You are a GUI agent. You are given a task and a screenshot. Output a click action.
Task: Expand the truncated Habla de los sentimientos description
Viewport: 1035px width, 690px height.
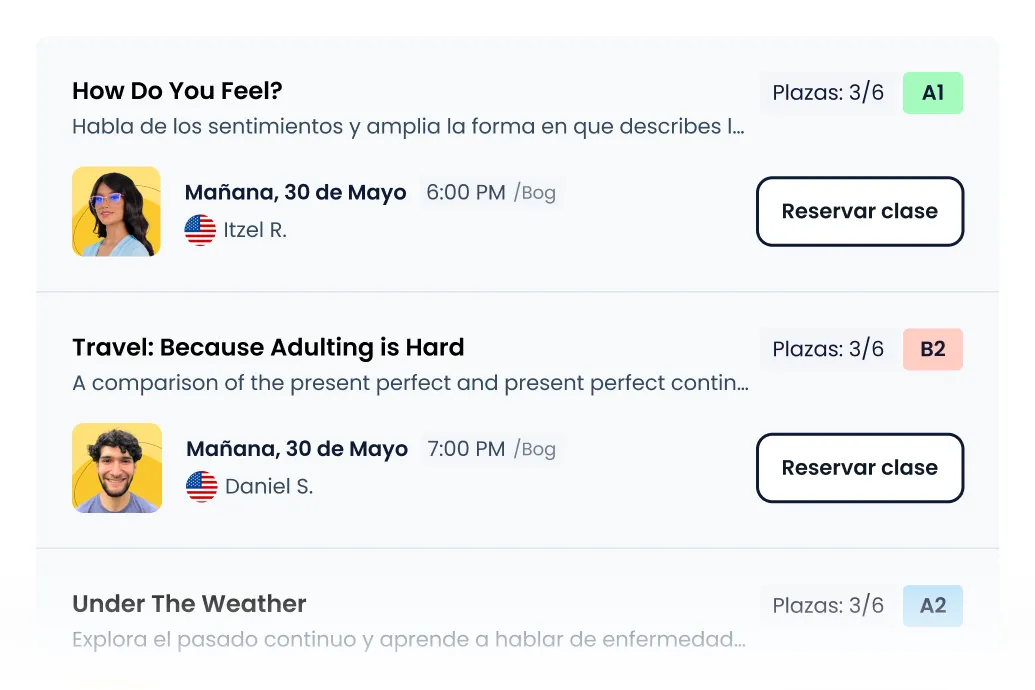point(409,127)
